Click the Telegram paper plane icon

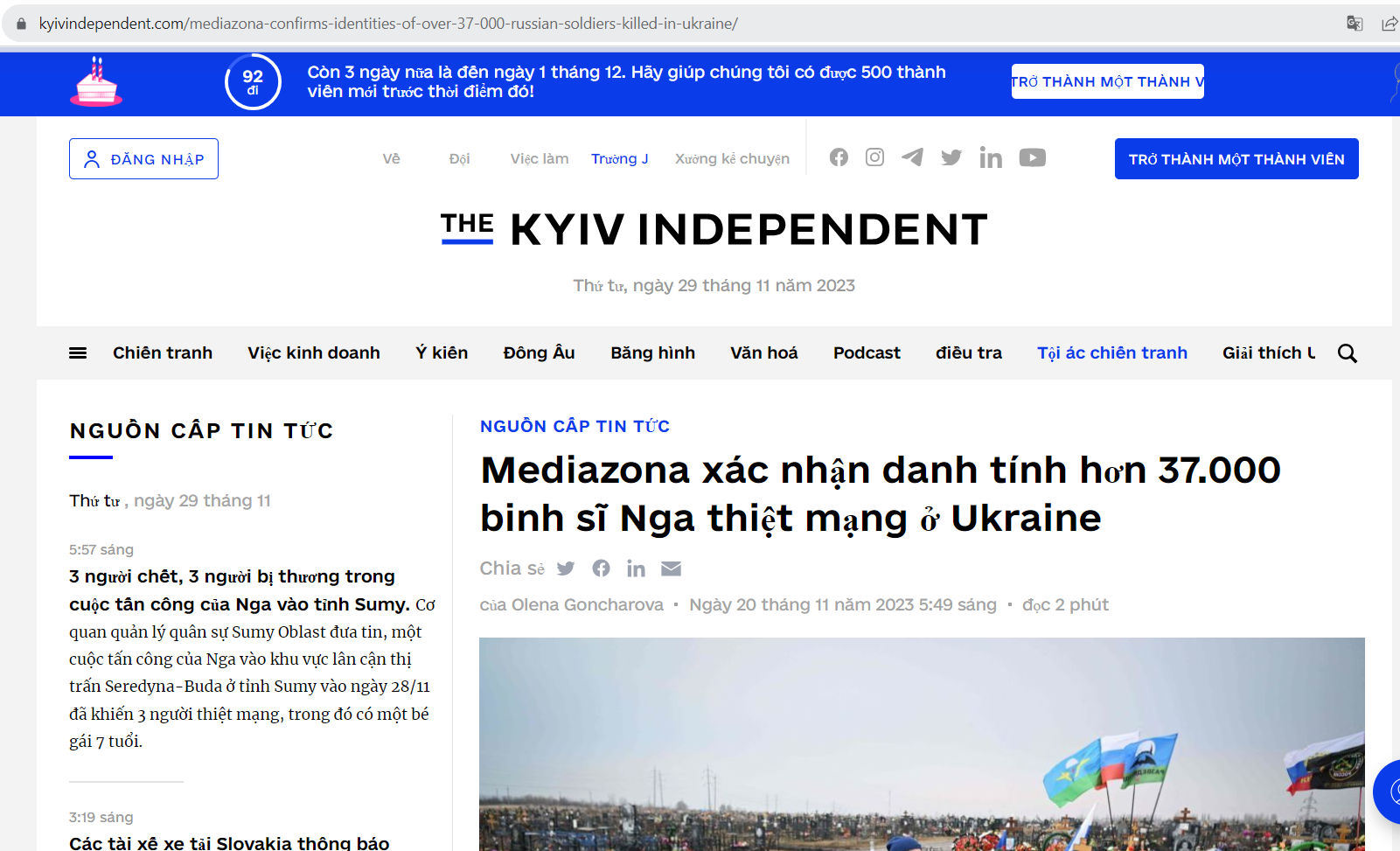click(912, 157)
